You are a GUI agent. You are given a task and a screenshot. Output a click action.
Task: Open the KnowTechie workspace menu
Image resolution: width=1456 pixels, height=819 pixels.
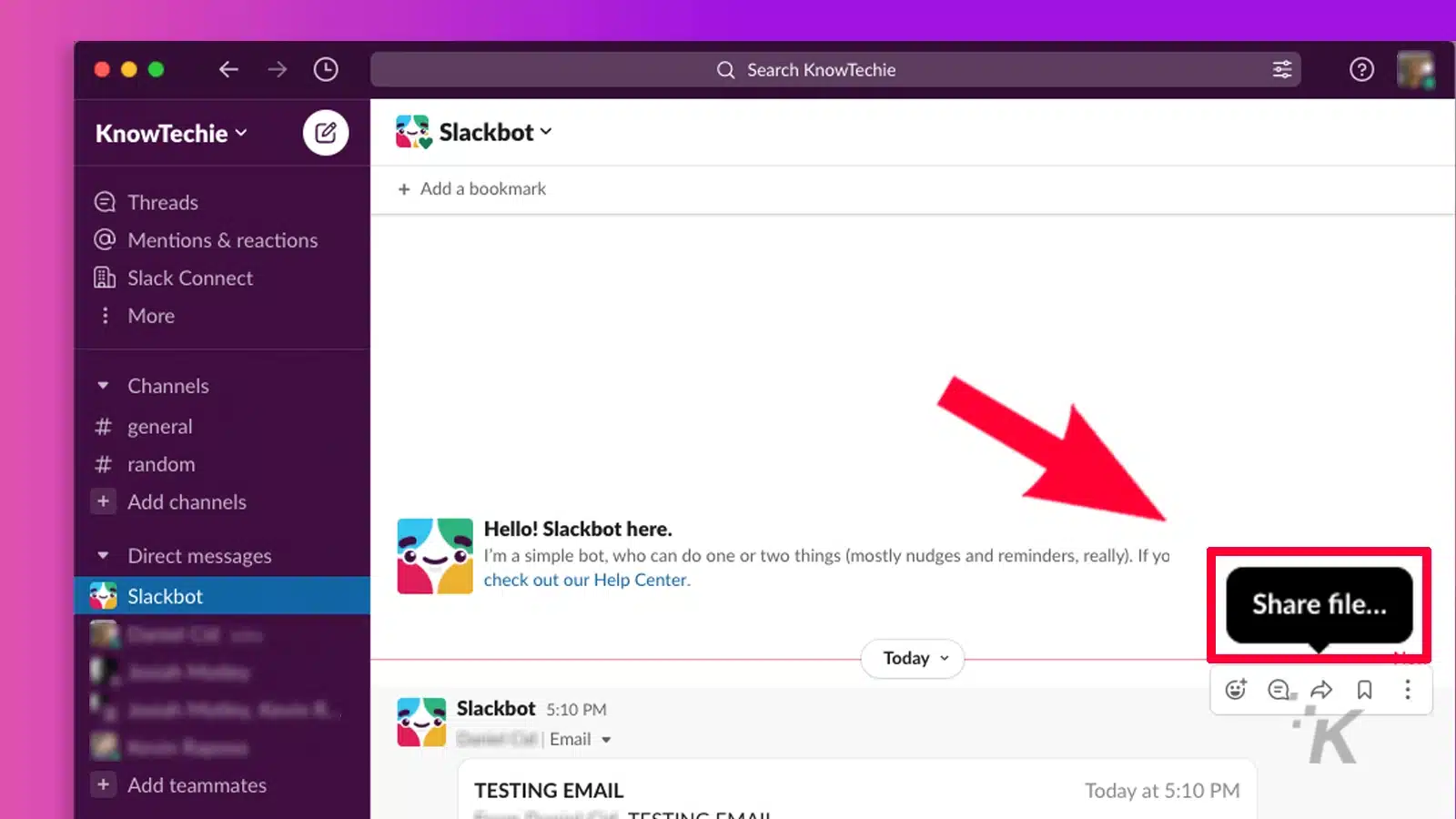[171, 133]
